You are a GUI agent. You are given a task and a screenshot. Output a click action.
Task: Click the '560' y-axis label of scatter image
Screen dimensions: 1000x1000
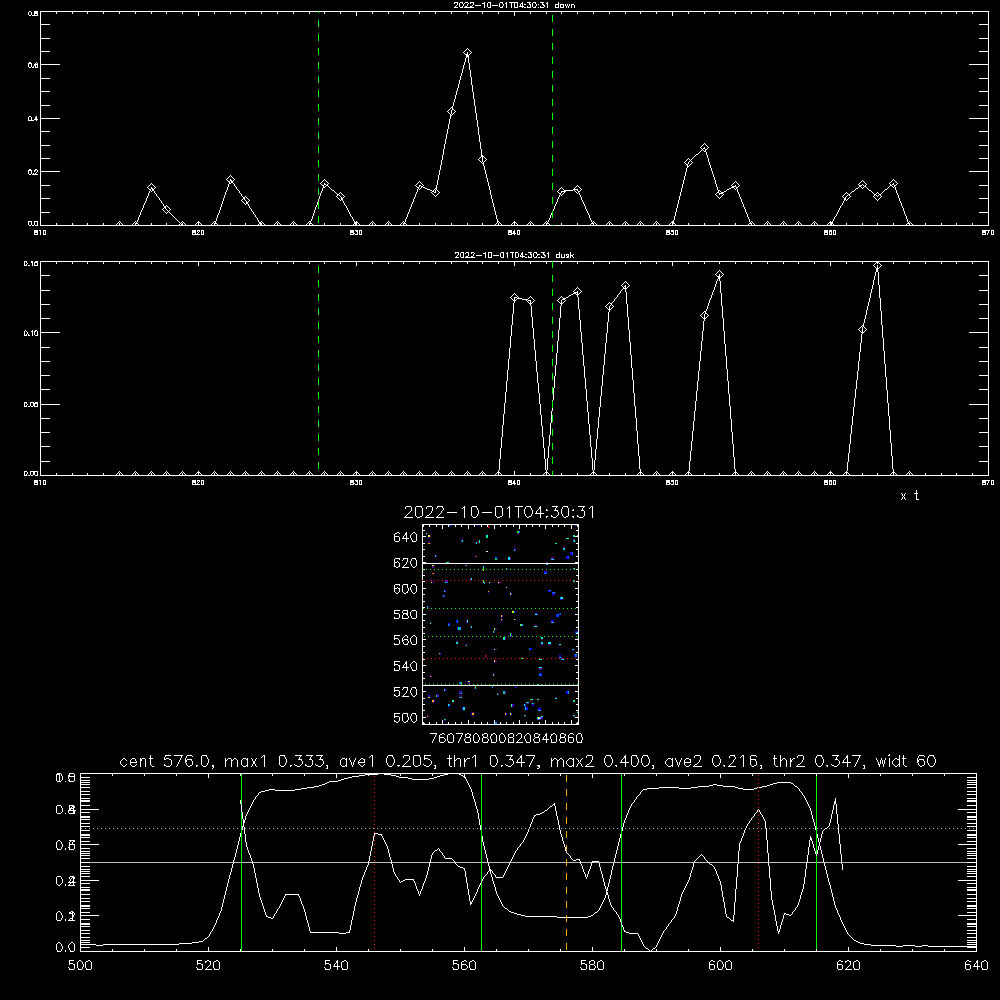tap(406, 640)
